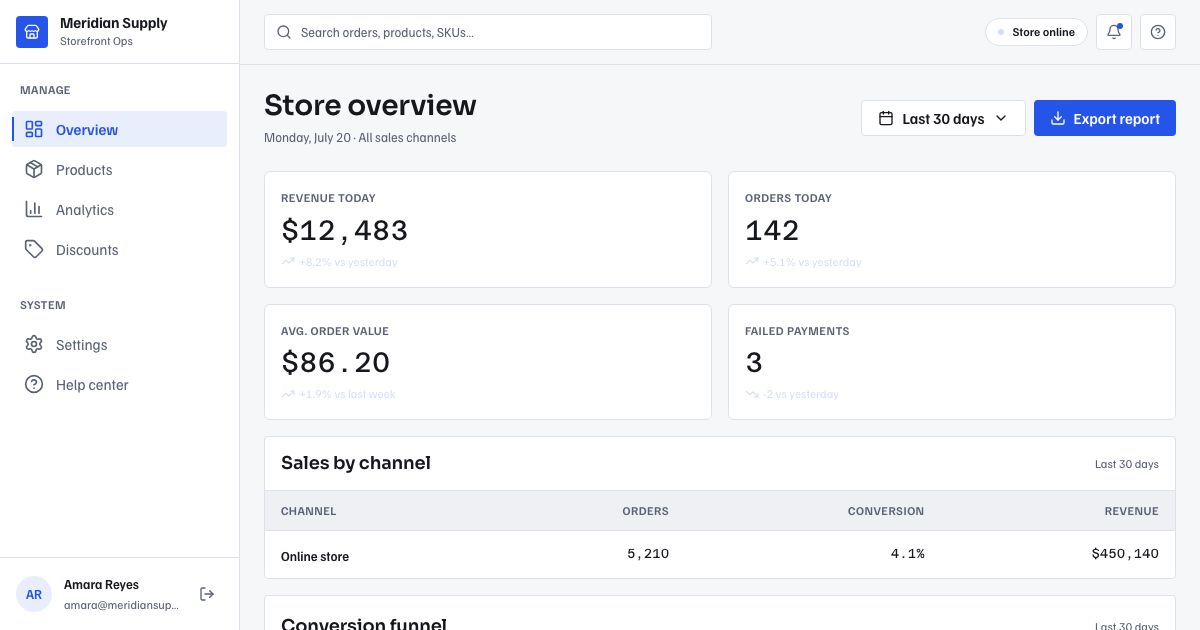Click the Online store row label
Screen dimensions: 1200x630
pos(315,556)
